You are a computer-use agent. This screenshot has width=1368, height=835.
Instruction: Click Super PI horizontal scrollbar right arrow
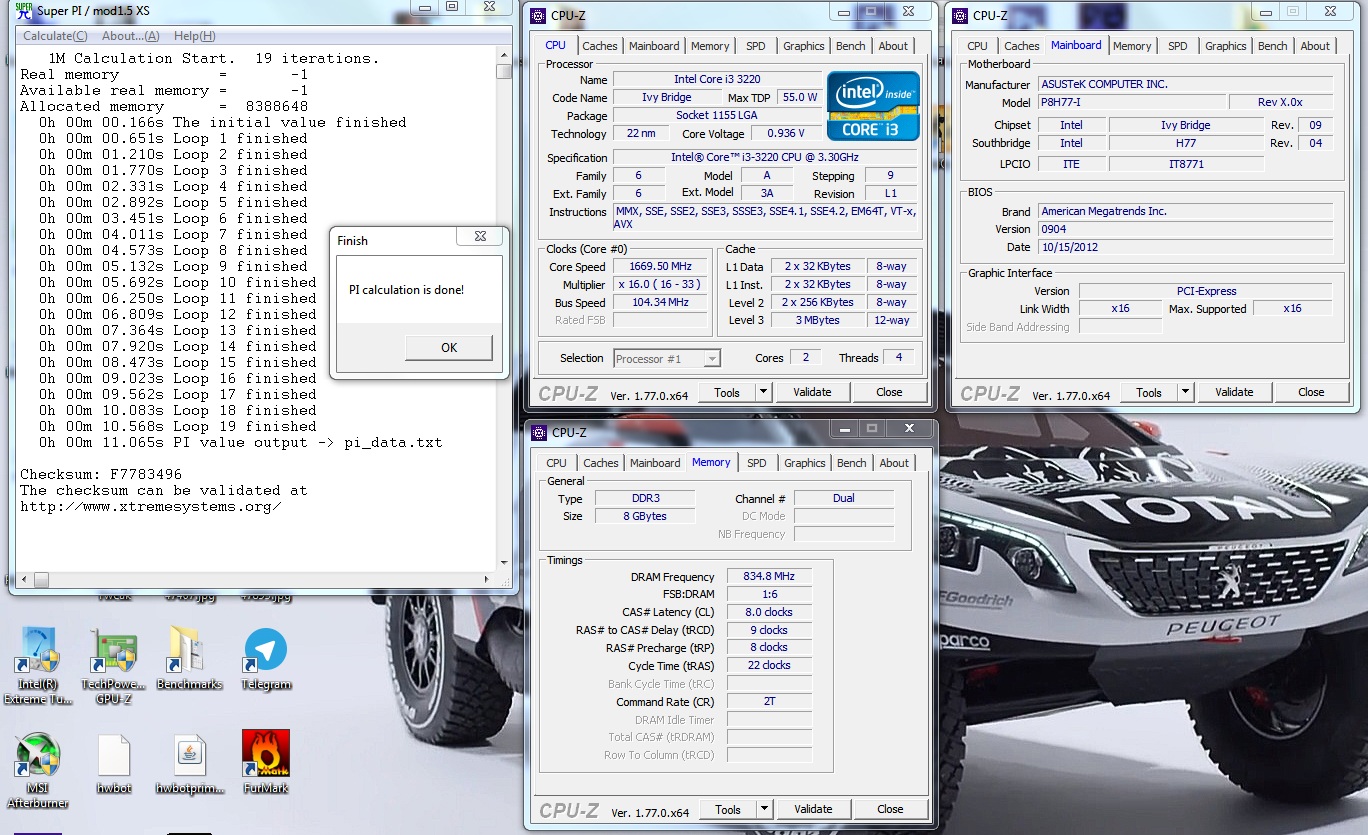[488, 578]
